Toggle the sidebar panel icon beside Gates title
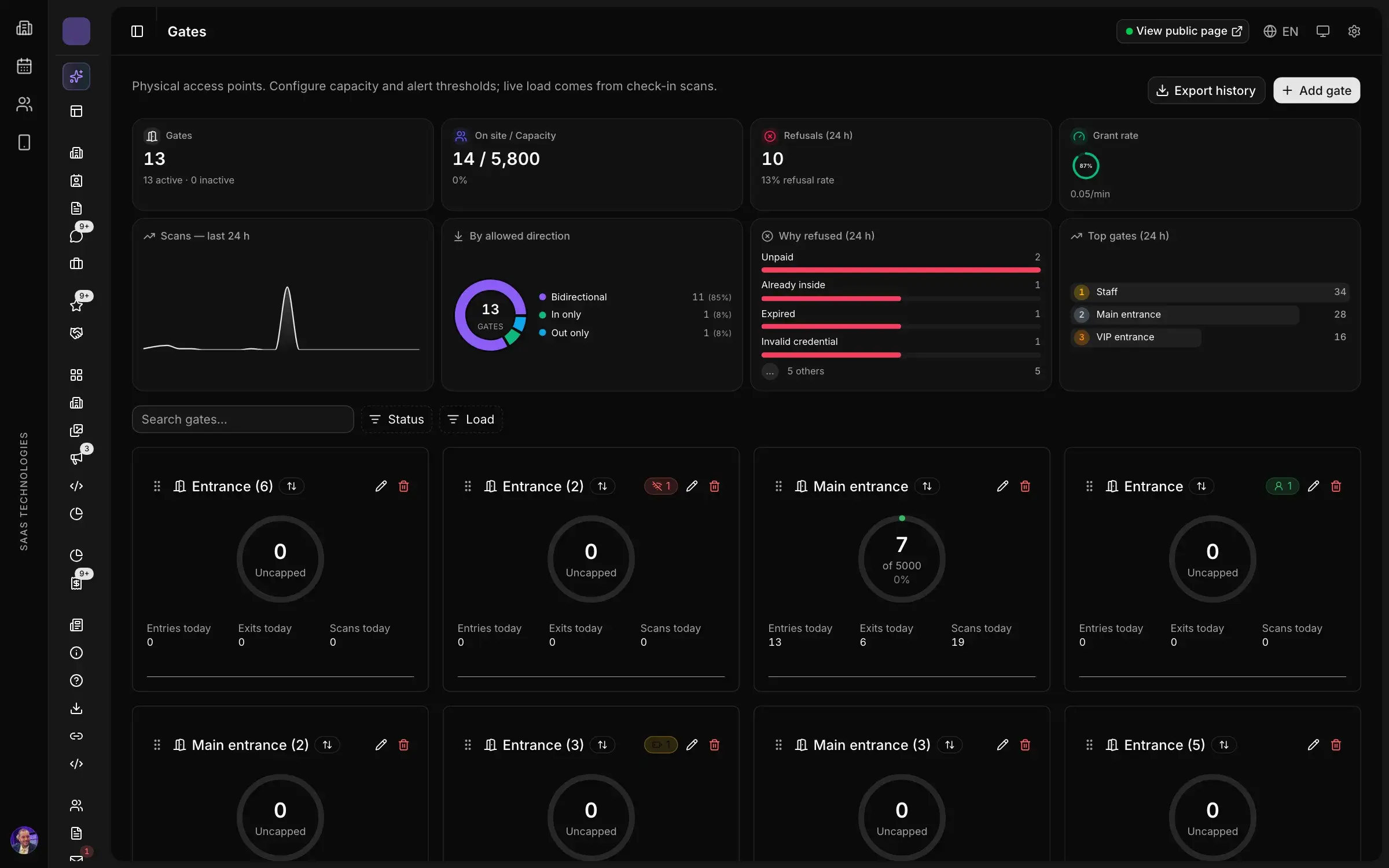 coord(137,31)
